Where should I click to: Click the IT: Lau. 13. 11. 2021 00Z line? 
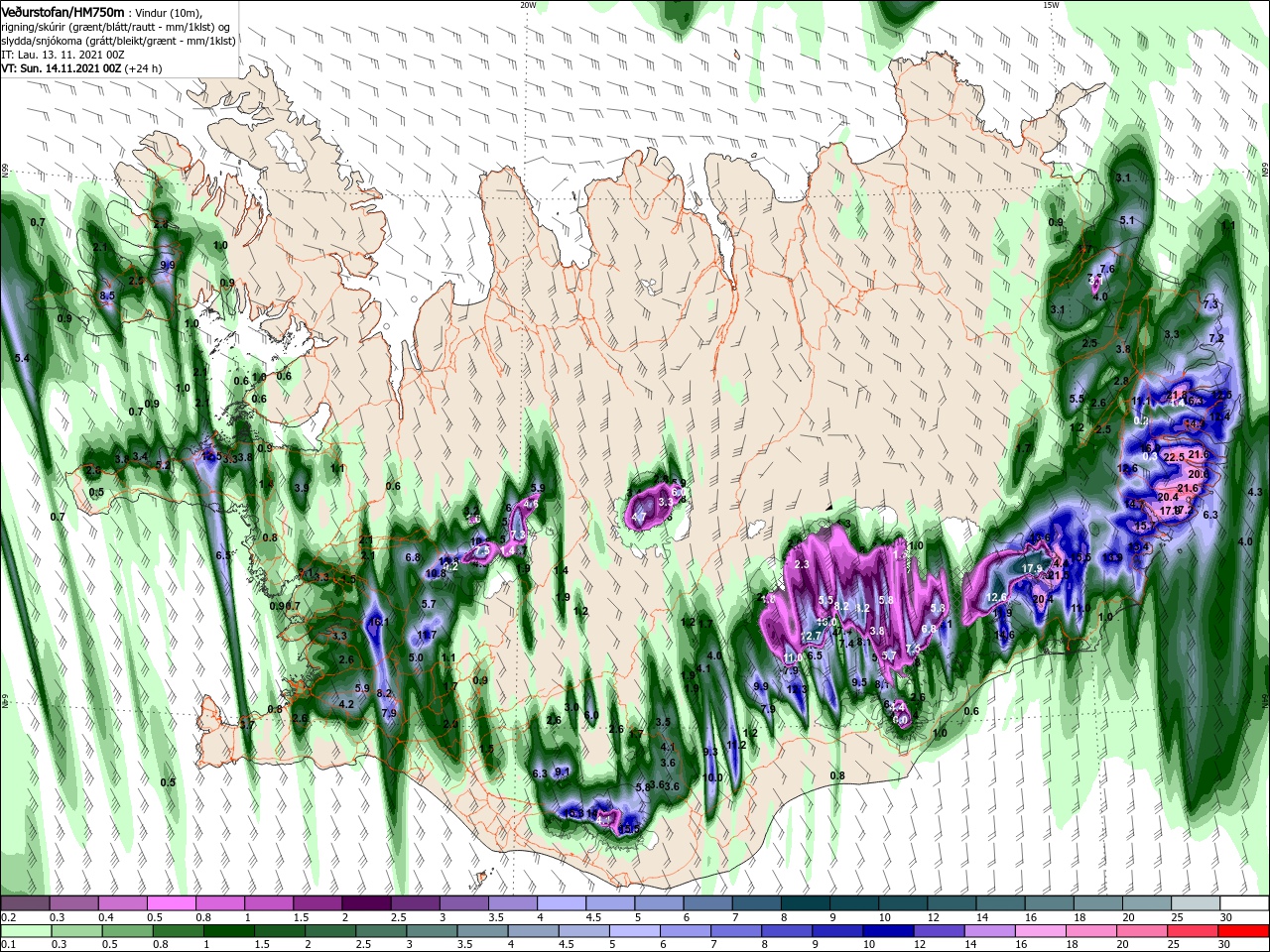(x=62, y=55)
